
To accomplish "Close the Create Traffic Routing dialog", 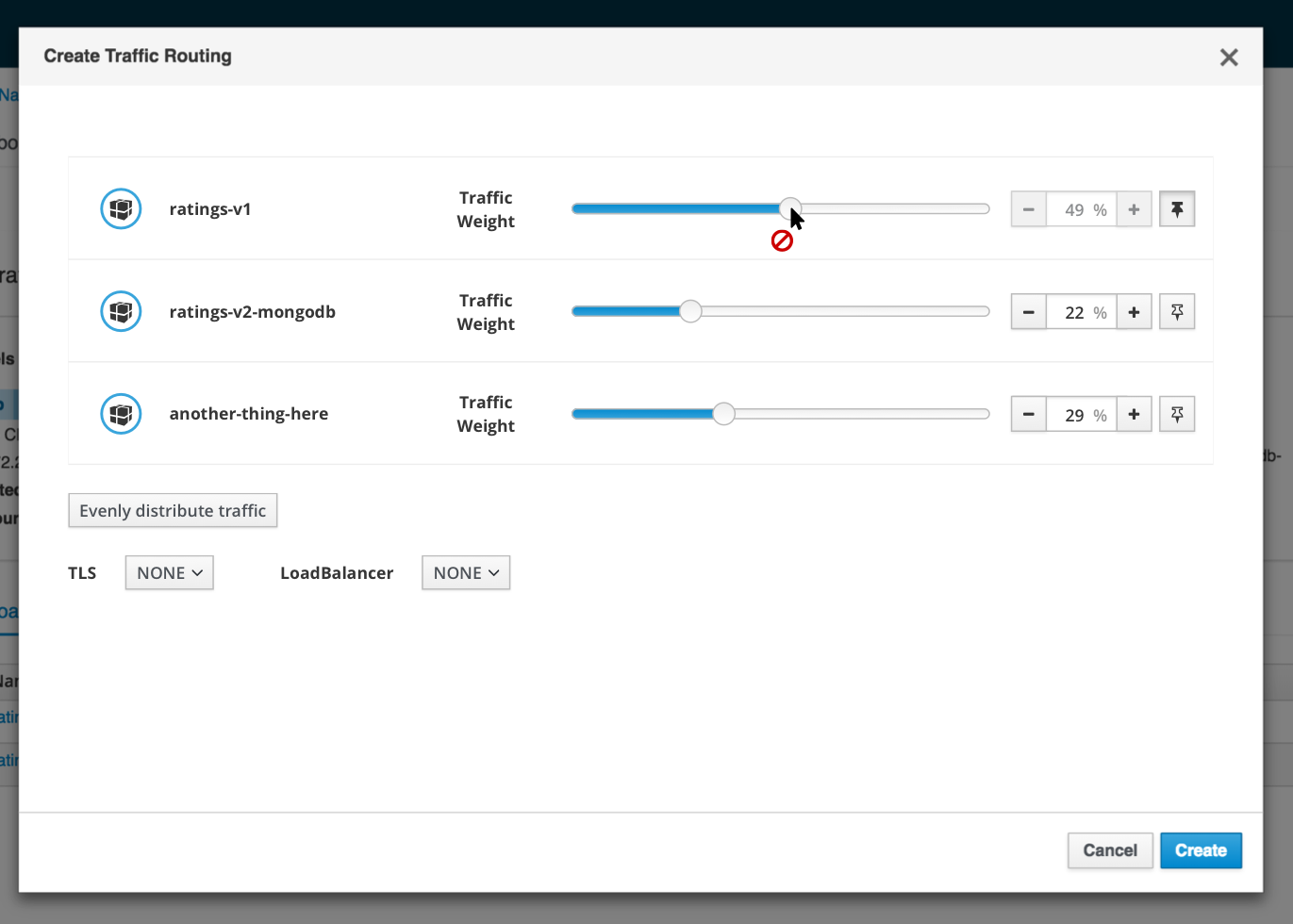I will coord(1229,58).
